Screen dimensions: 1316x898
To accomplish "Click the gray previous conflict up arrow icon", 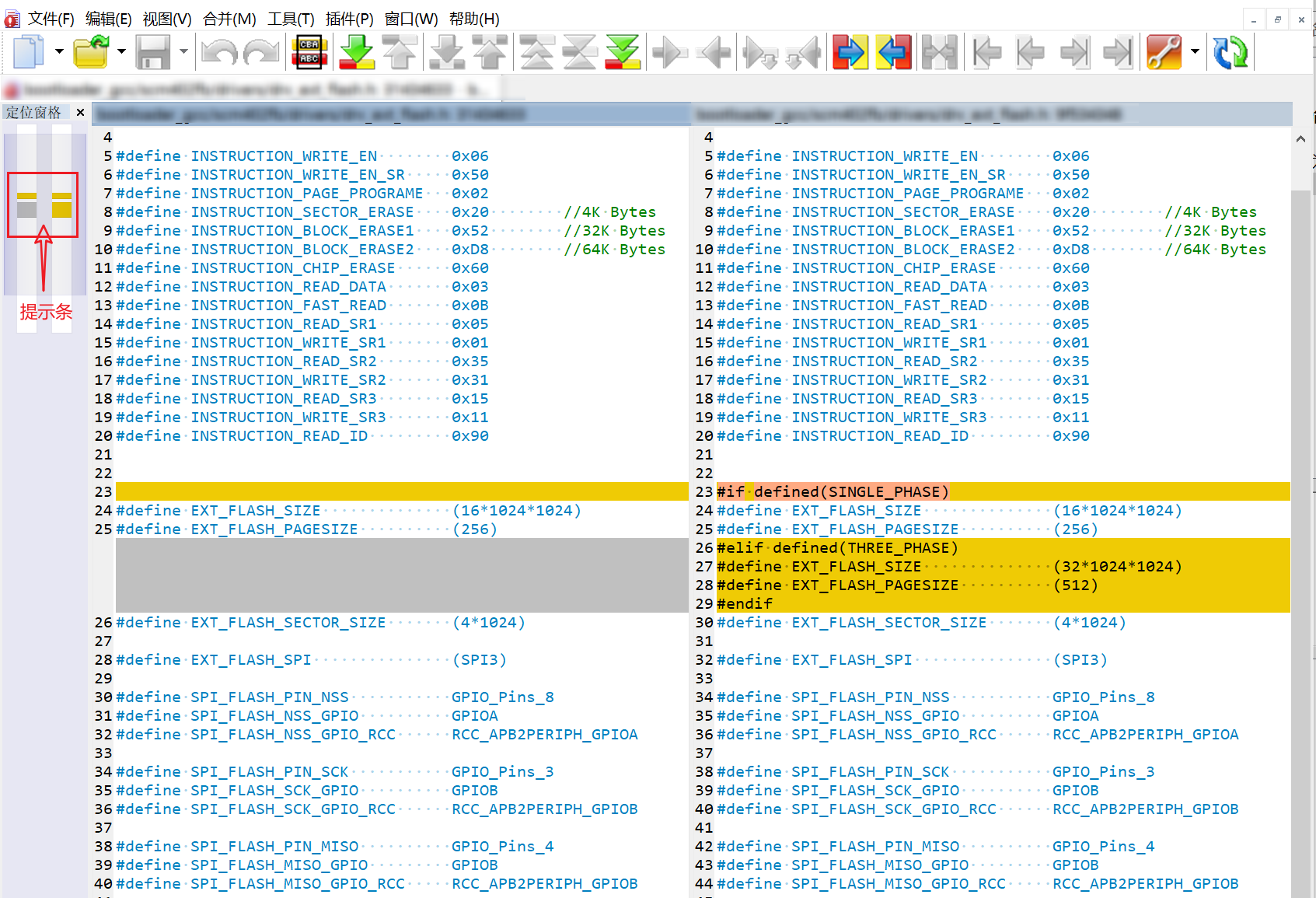I will [490, 52].
